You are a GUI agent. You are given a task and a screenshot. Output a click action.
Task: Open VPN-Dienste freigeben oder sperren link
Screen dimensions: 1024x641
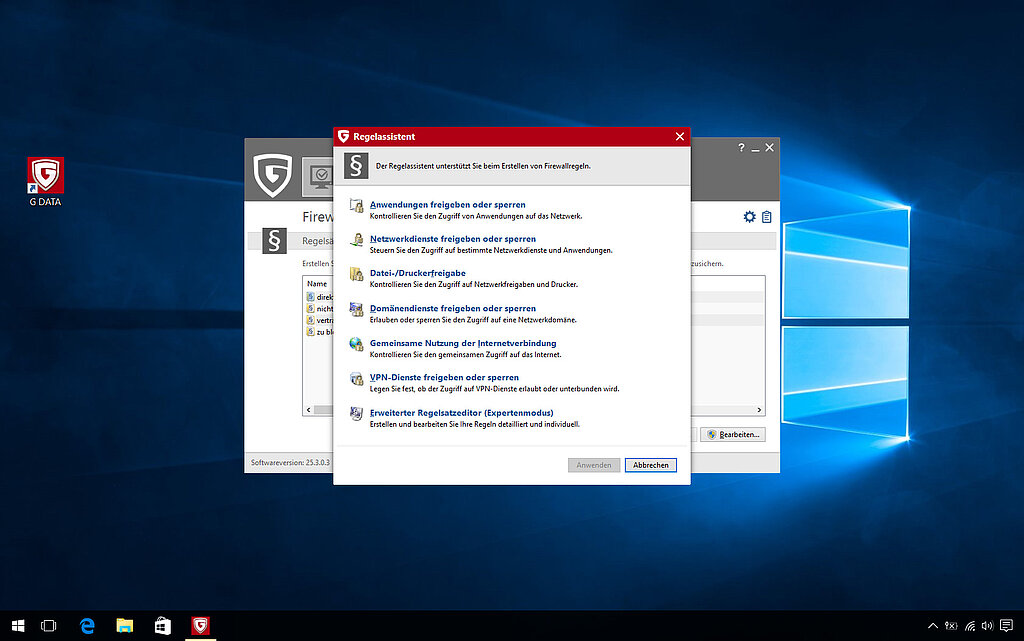click(444, 378)
